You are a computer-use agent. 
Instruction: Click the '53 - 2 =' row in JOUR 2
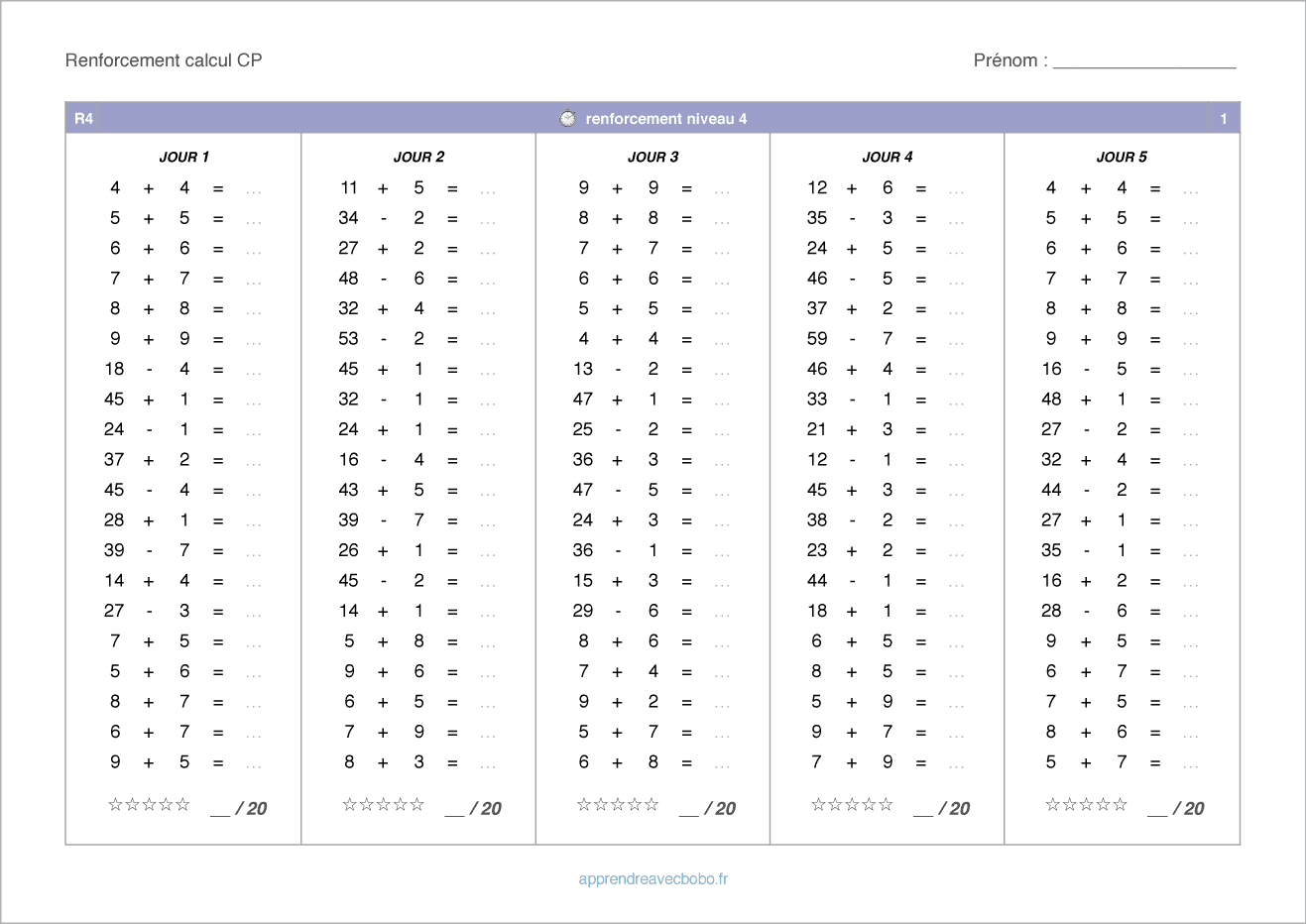pos(417,339)
